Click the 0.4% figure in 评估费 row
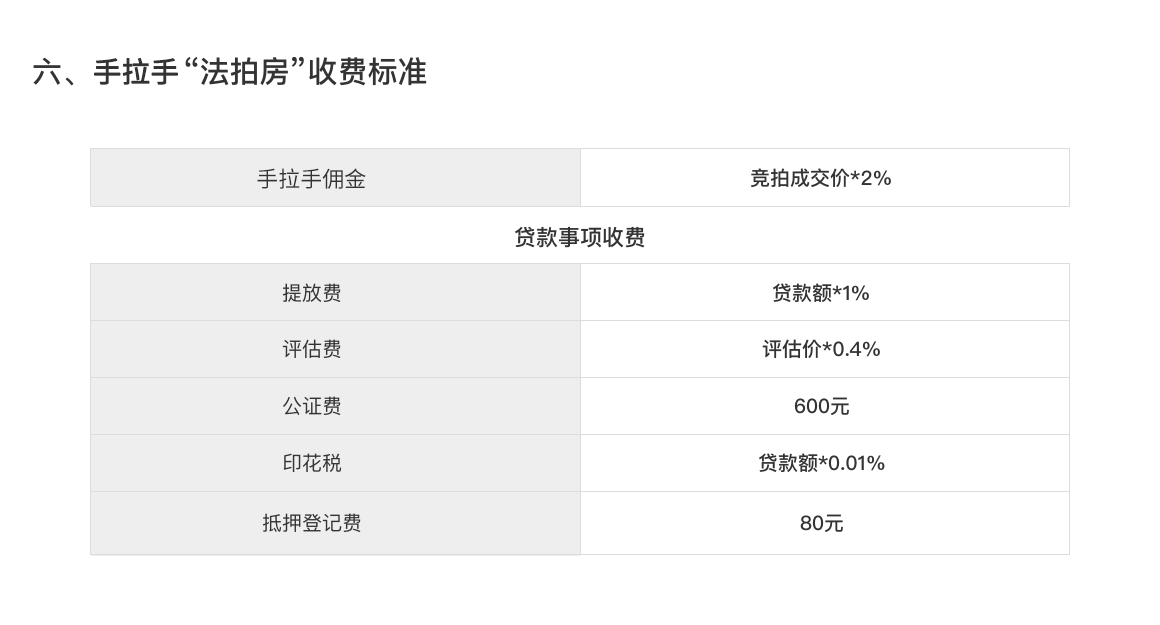1160x625 pixels. coord(852,349)
